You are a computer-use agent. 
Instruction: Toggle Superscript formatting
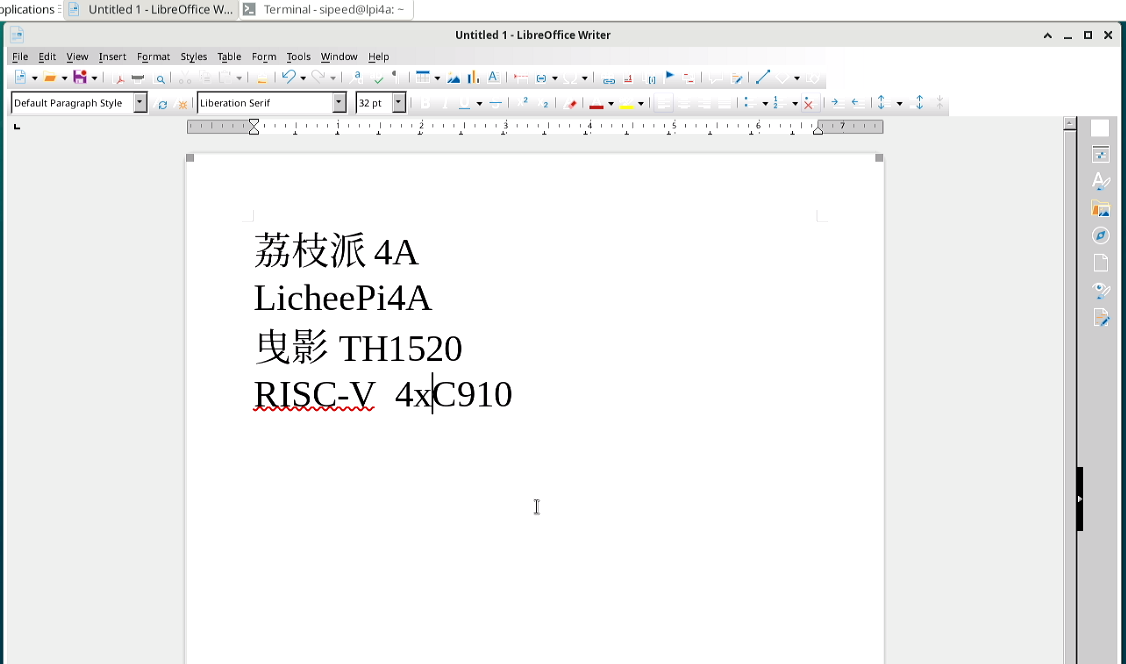[523, 102]
